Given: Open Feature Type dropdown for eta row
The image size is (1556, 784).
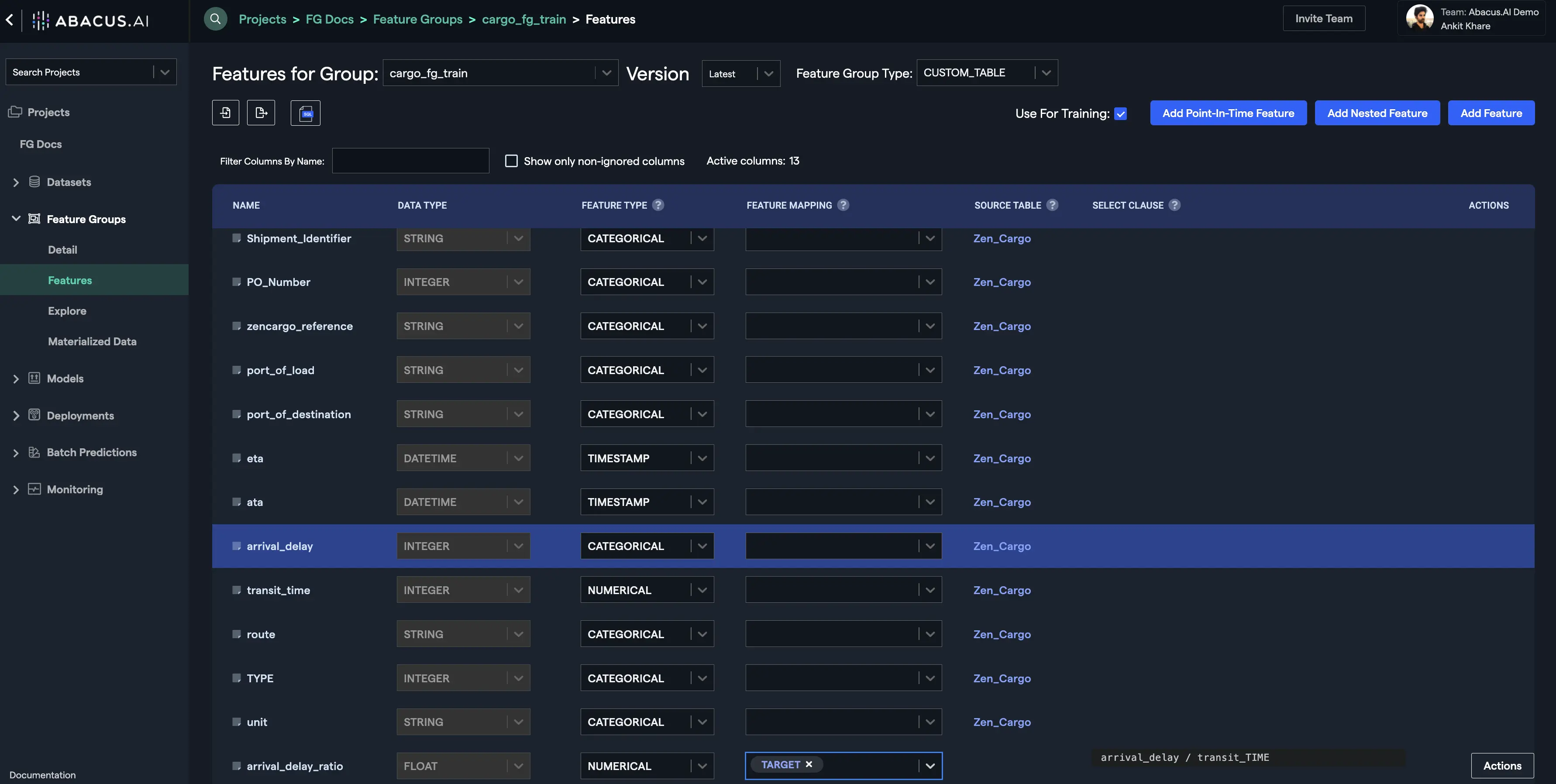Looking at the screenshot, I should [647, 458].
